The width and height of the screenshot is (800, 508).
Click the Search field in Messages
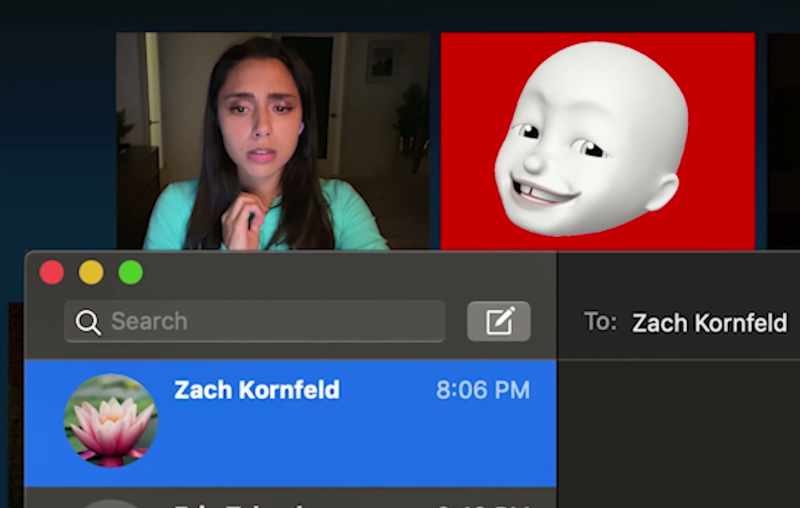pos(255,321)
